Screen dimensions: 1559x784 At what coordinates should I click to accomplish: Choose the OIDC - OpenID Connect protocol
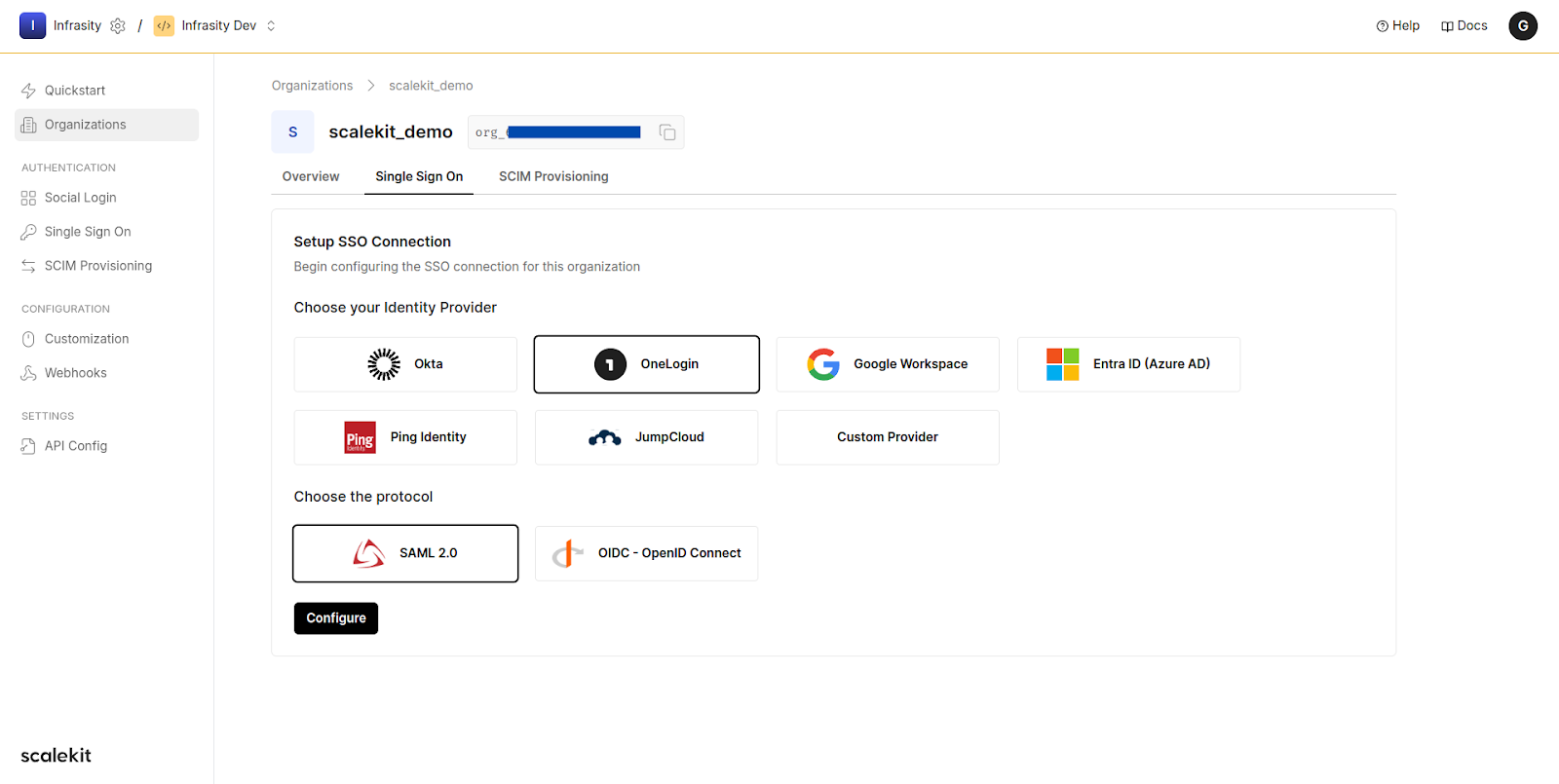point(647,553)
